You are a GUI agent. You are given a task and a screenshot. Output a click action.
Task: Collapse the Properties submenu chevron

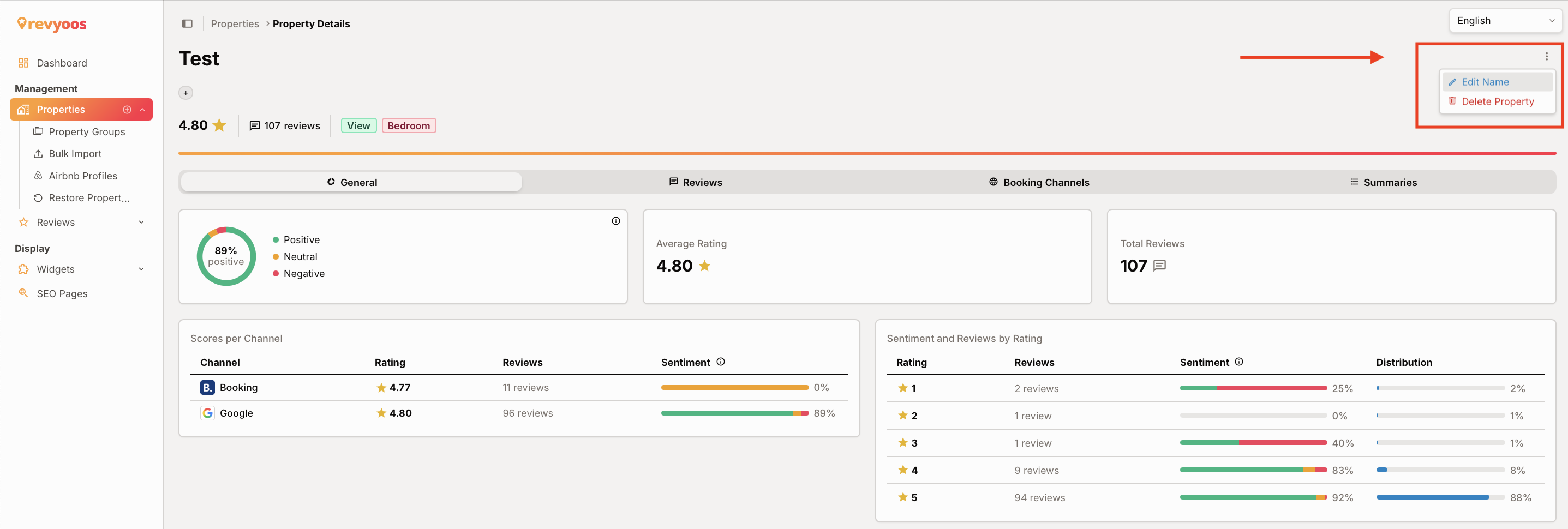tap(142, 110)
